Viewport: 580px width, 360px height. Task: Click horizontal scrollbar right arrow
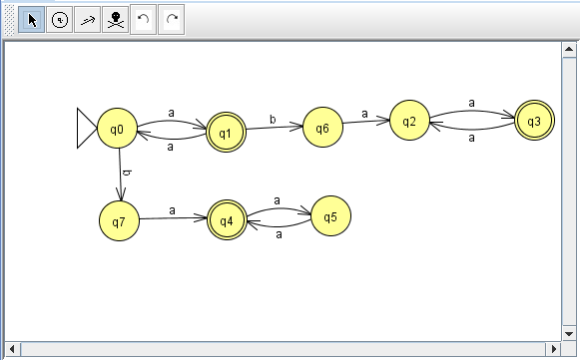pyautogui.click(x=553, y=349)
